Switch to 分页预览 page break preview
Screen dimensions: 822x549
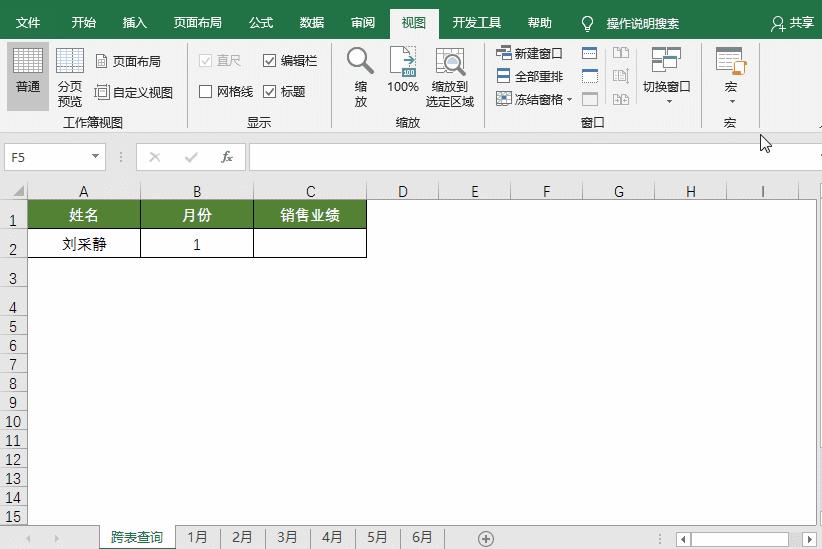click(70, 77)
